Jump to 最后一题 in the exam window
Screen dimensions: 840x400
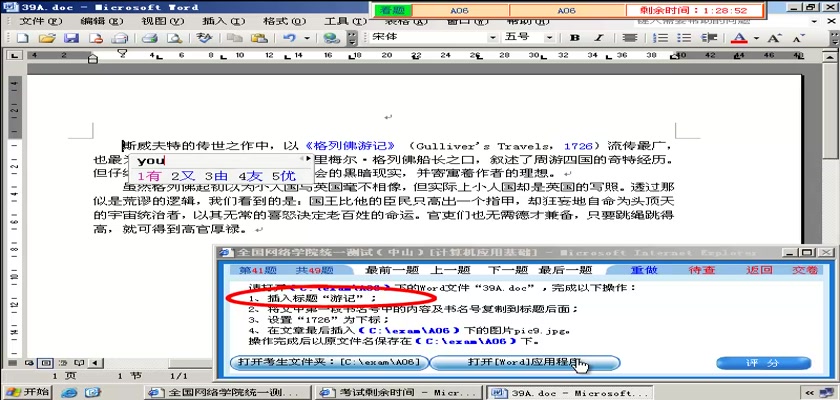565,270
